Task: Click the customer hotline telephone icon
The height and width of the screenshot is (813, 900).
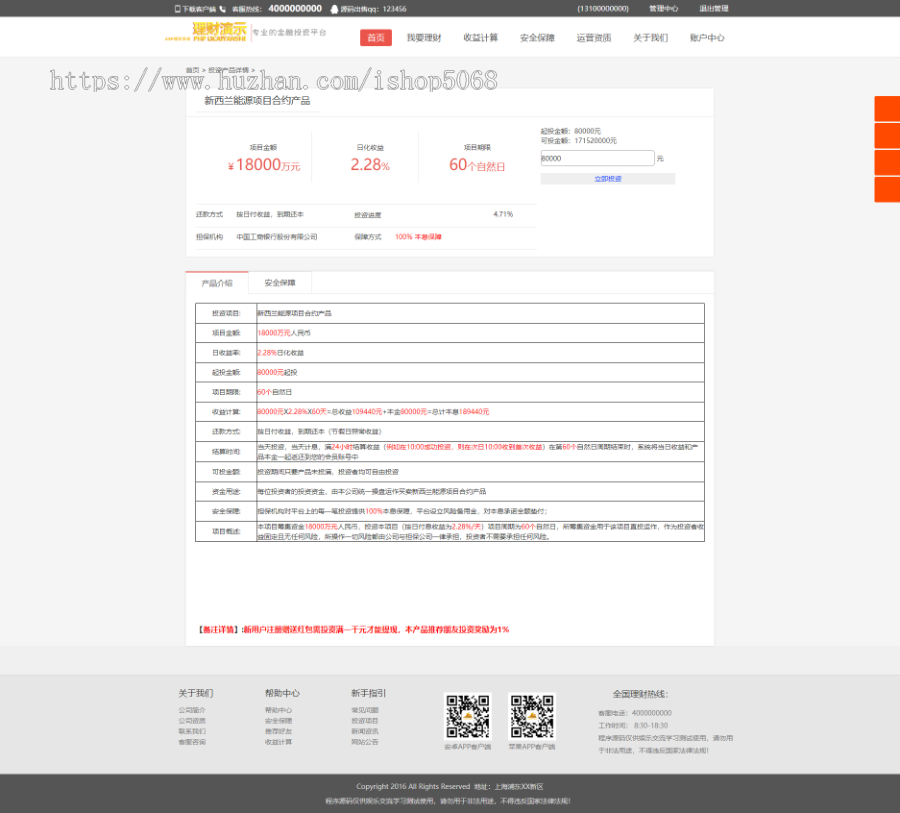Action: click(x=222, y=8)
